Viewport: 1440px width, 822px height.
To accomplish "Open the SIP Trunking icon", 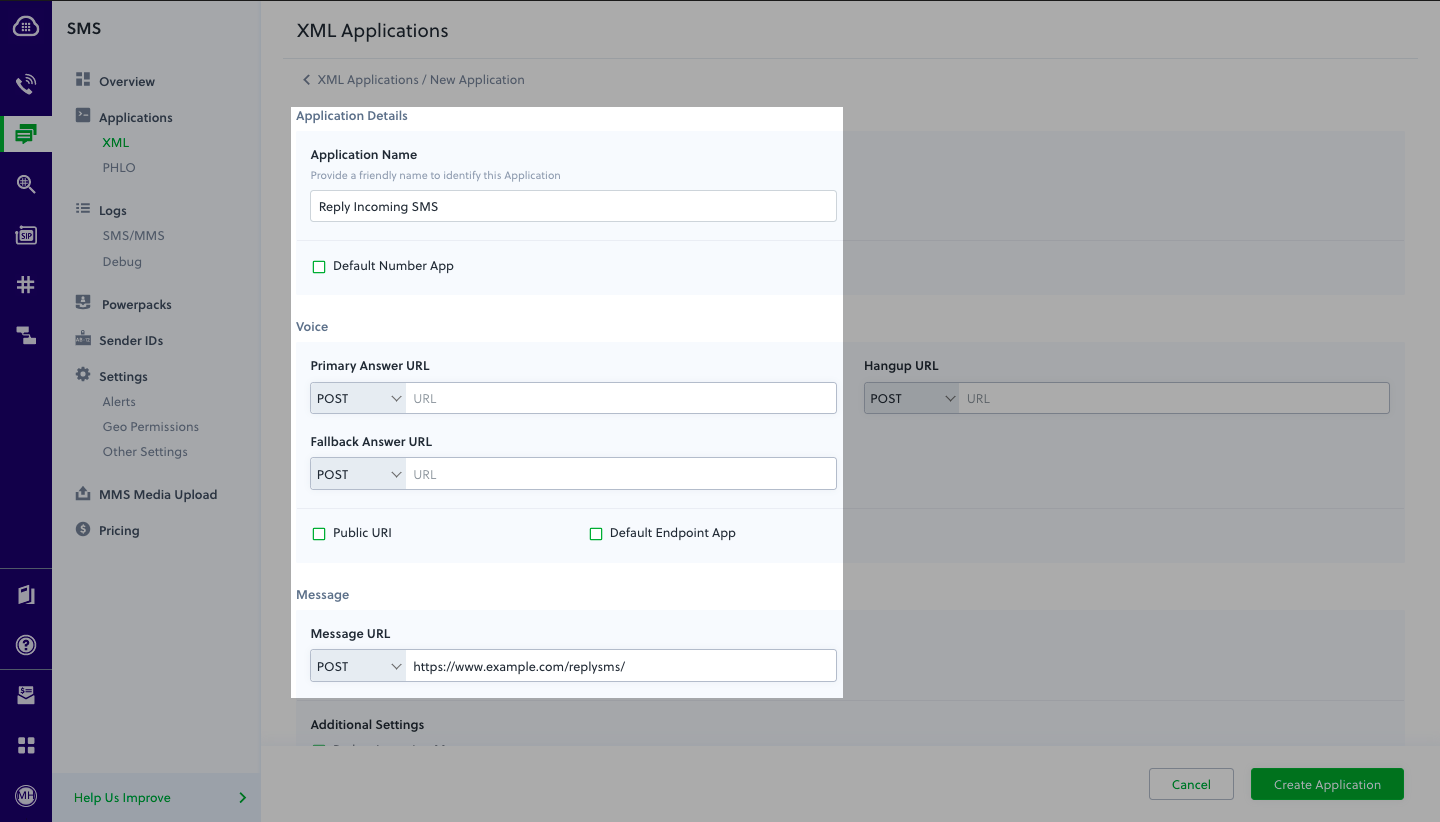I will tap(25, 235).
